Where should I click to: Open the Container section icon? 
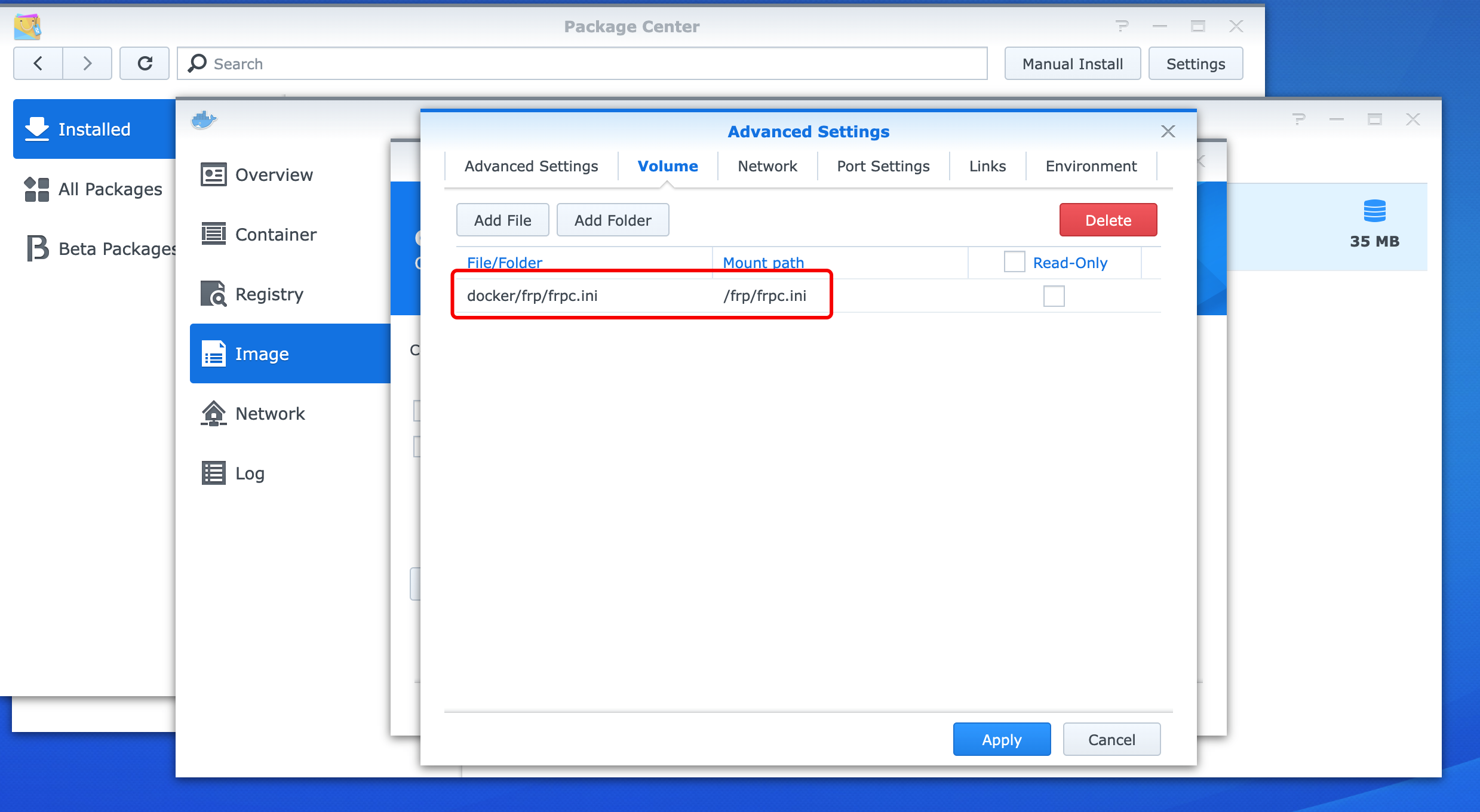(x=213, y=234)
